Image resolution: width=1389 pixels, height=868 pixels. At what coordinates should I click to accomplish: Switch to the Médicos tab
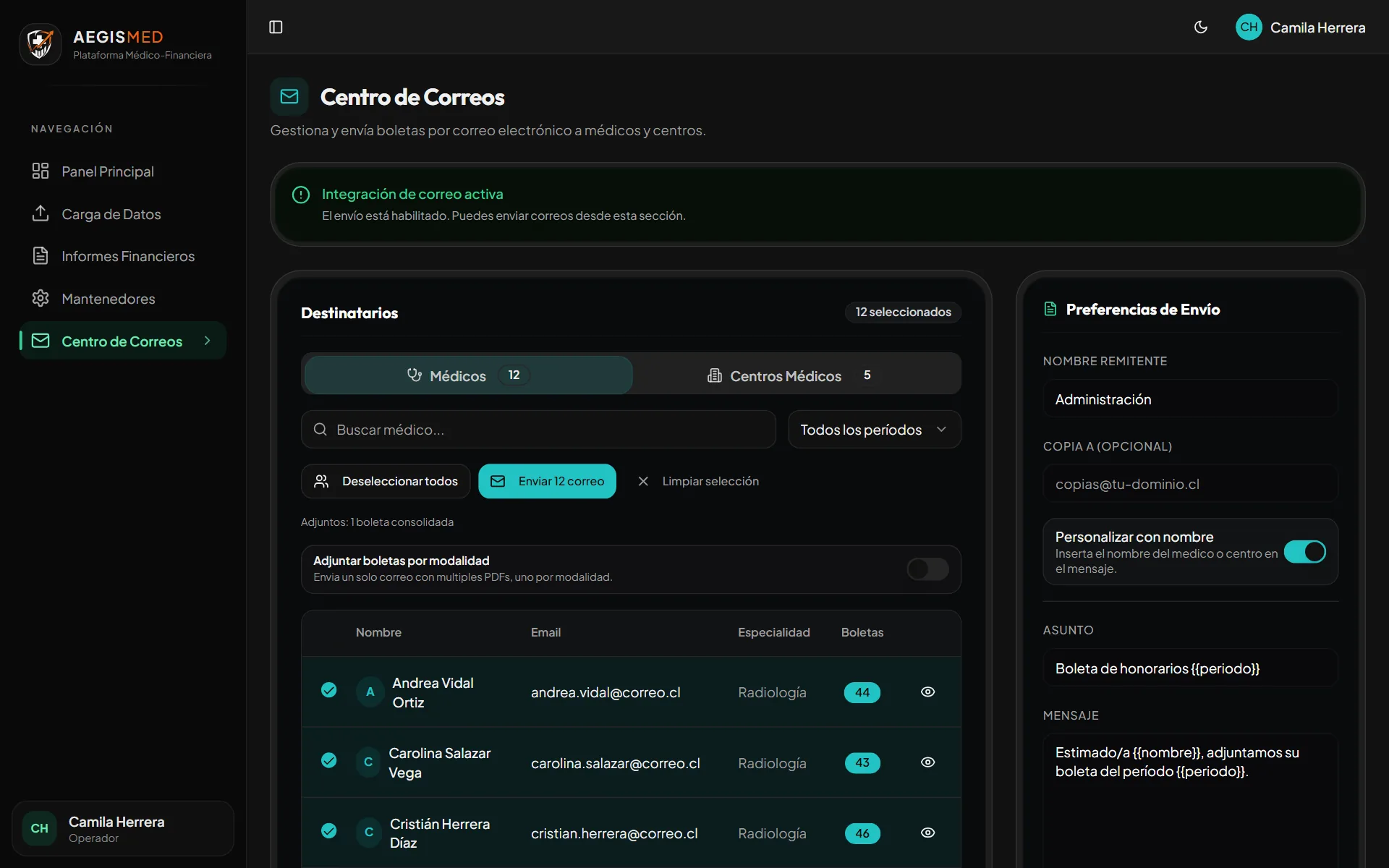pos(469,375)
